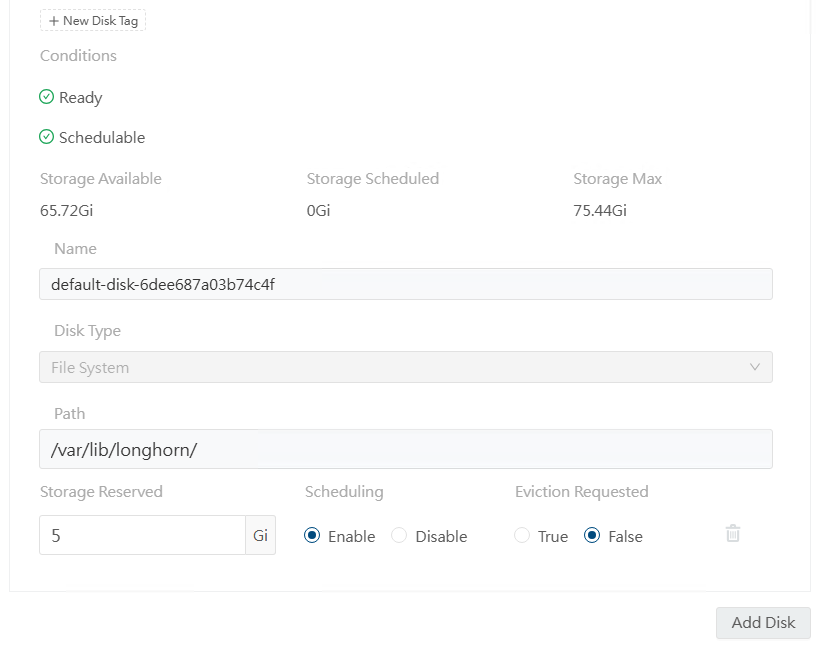821x647 pixels.
Task: Open the Disk Type dropdown arrow
Action: tap(755, 367)
